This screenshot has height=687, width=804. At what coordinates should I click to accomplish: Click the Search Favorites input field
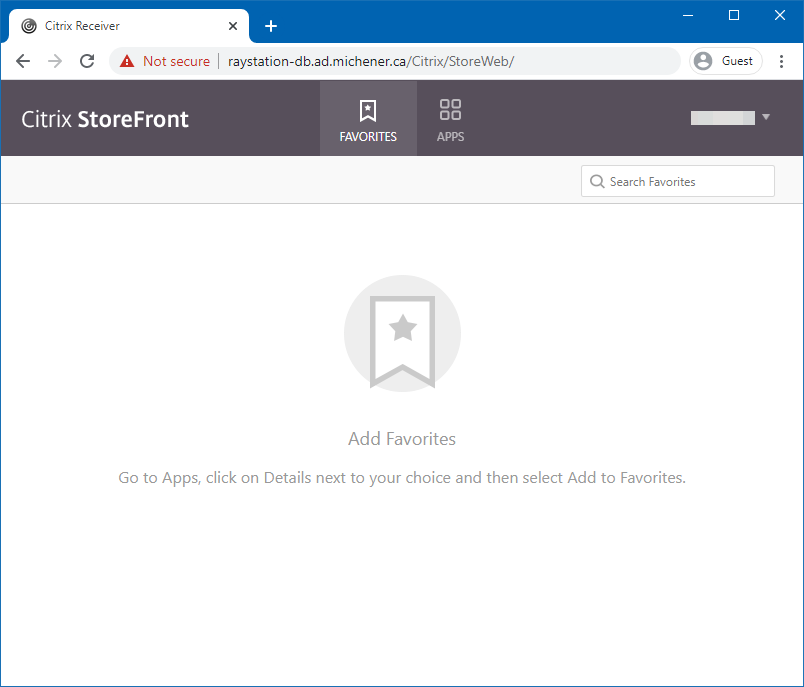coord(677,181)
